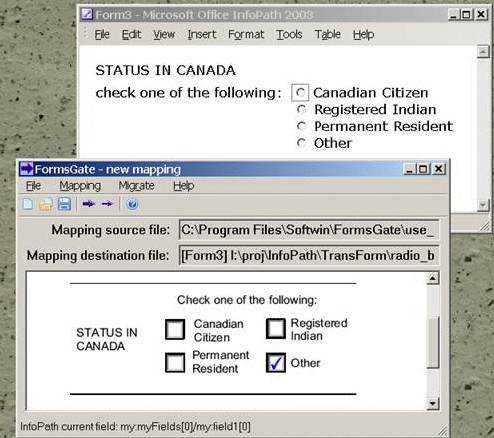Image resolution: width=494 pixels, height=438 pixels.
Task: Select the Registered Indian radio button
Action: (x=301, y=109)
